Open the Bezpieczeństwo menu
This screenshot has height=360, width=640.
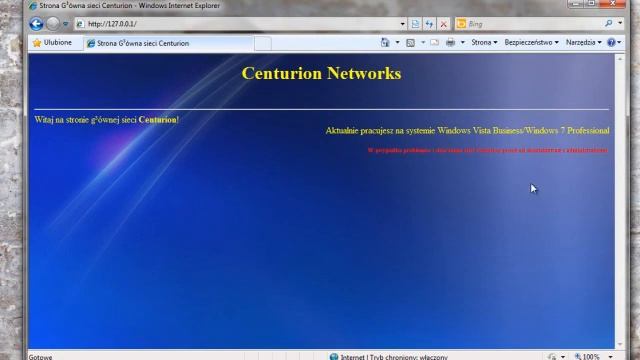(531, 42)
